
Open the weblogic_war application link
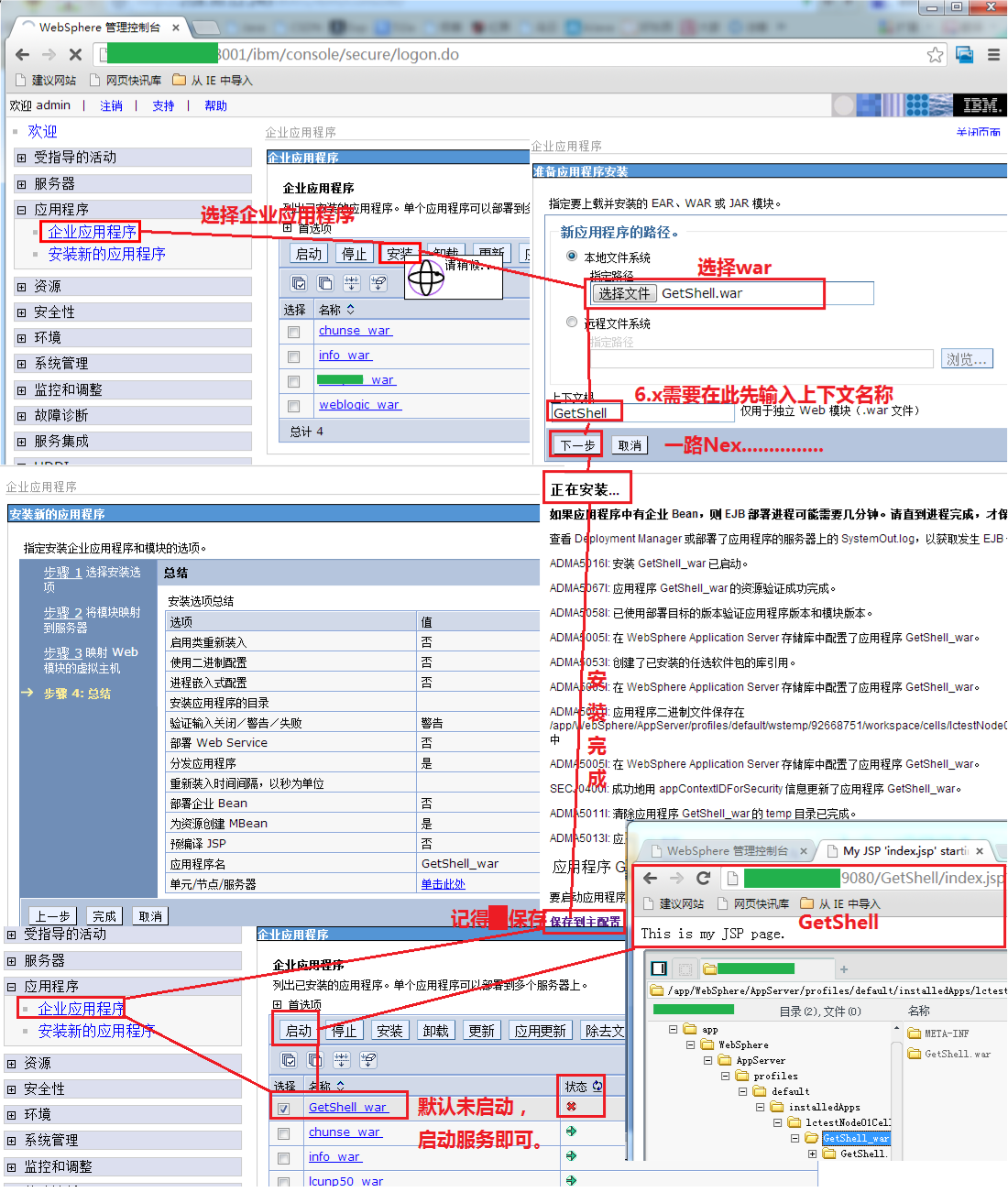pyautogui.click(x=359, y=404)
